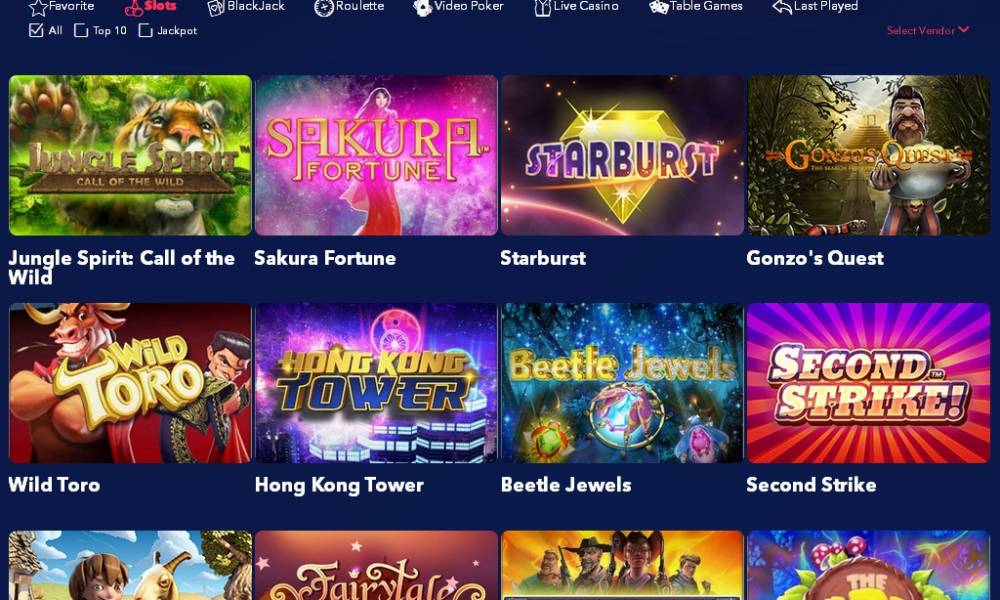Select the Beetle Jewels game tile
Image resolution: width=1000 pixels, height=600 pixels.
622,383
